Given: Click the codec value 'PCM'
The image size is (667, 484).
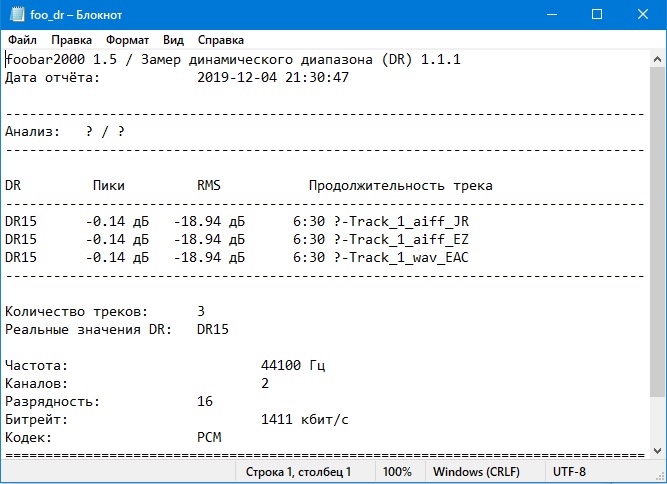Looking at the screenshot, I should tap(209, 437).
